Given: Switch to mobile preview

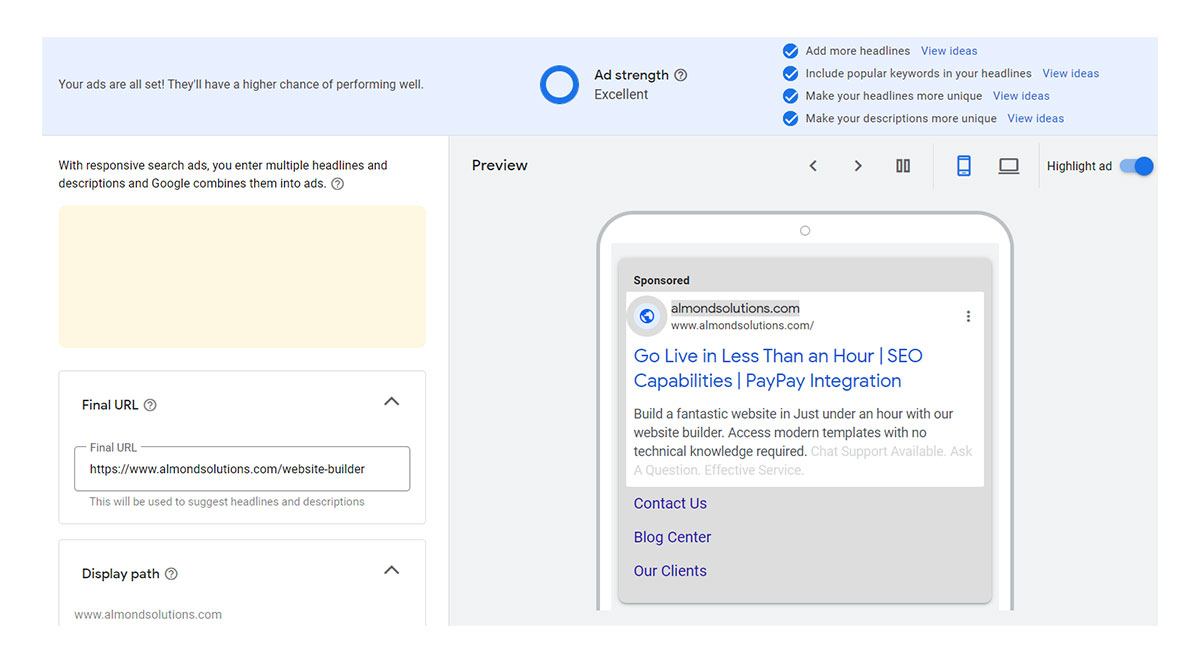Looking at the screenshot, I should 964,166.
